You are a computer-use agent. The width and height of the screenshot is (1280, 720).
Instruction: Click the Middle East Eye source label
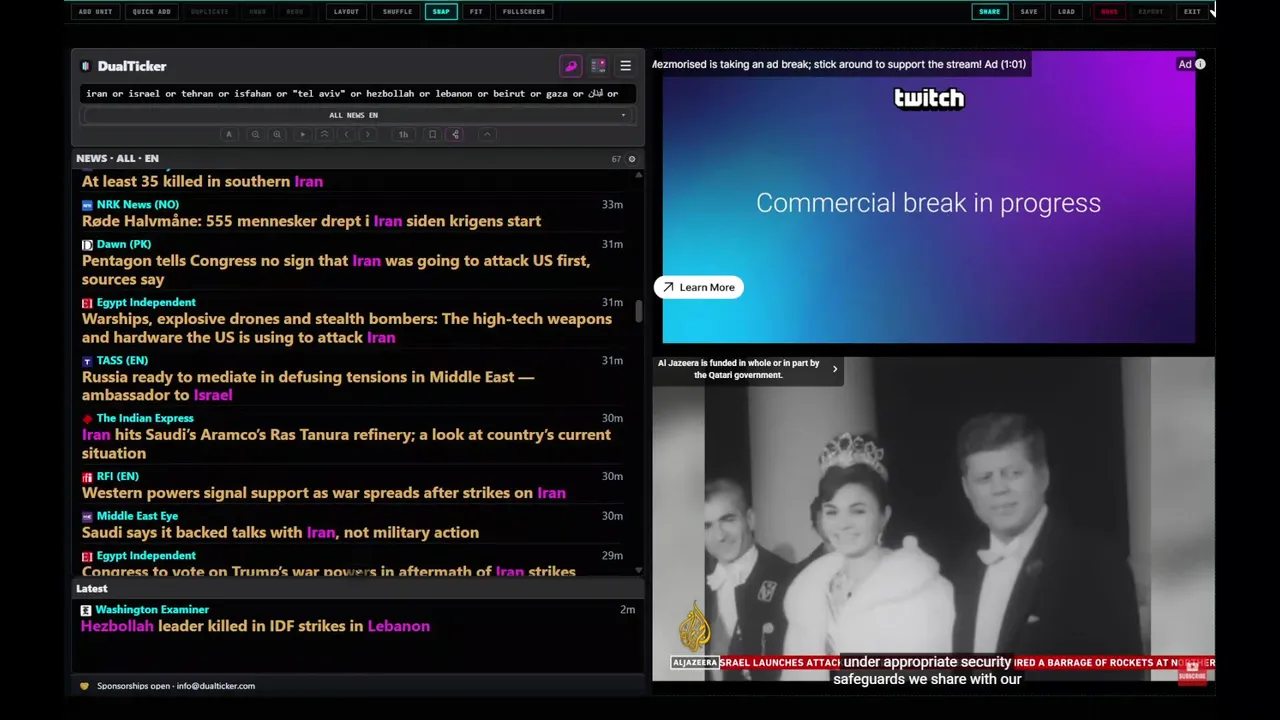coord(137,516)
